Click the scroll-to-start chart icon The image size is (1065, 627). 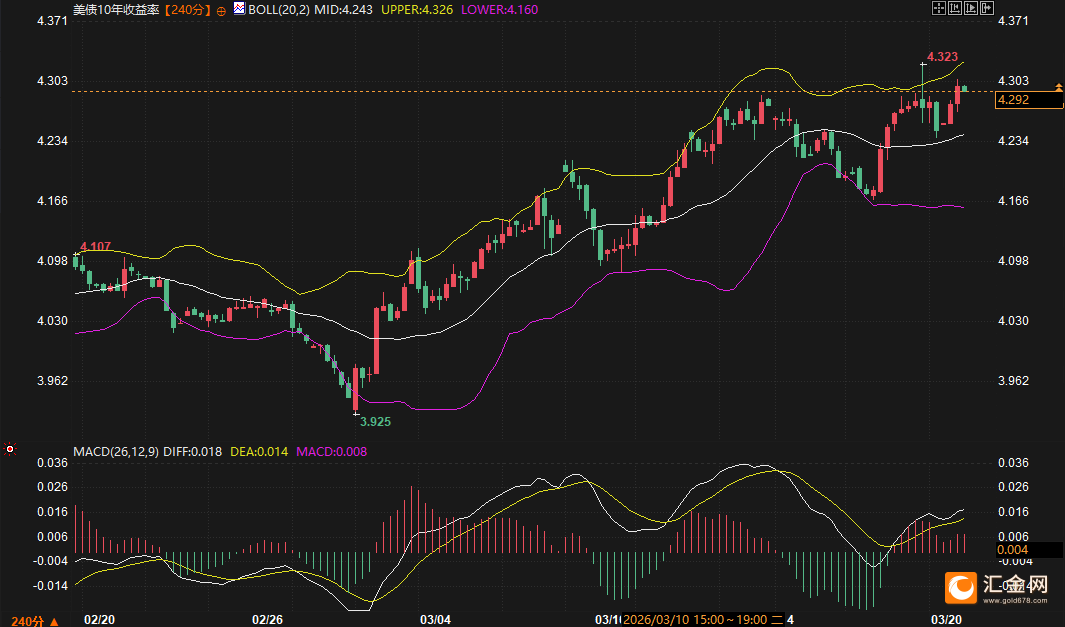click(x=955, y=8)
